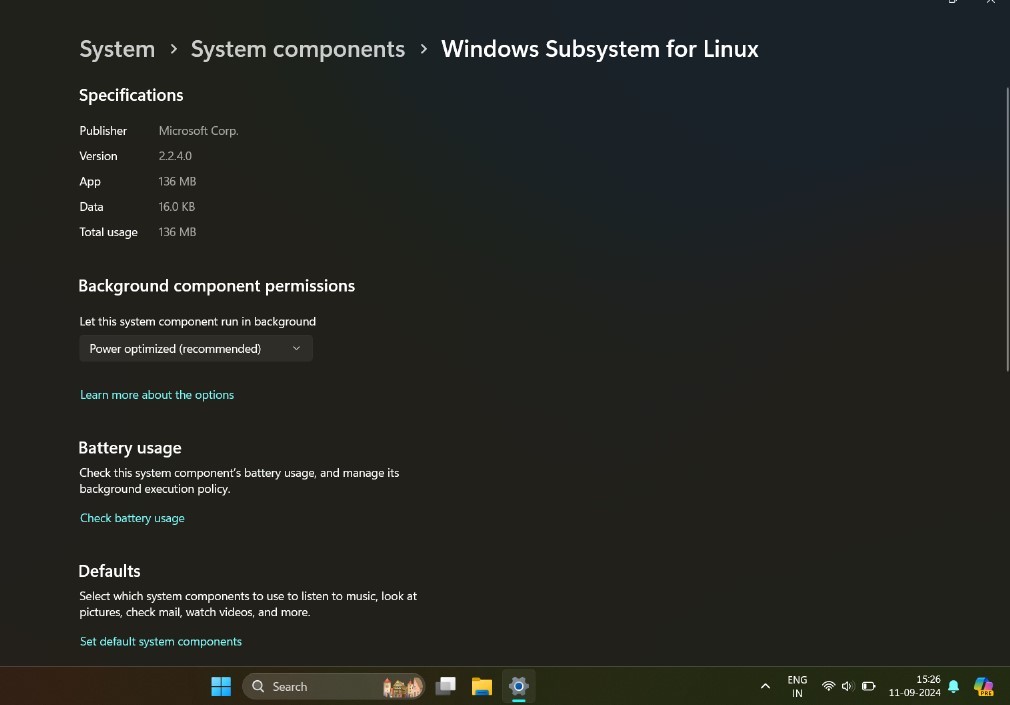Image resolution: width=1010 pixels, height=705 pixels.
Task: Click the taskbar Search box
Action: 334,686
